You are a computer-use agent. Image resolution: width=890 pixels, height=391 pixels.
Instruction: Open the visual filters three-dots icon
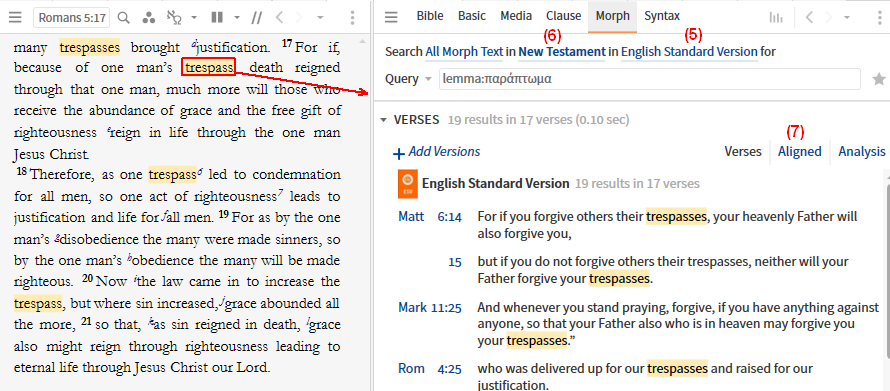pos(149,18)
